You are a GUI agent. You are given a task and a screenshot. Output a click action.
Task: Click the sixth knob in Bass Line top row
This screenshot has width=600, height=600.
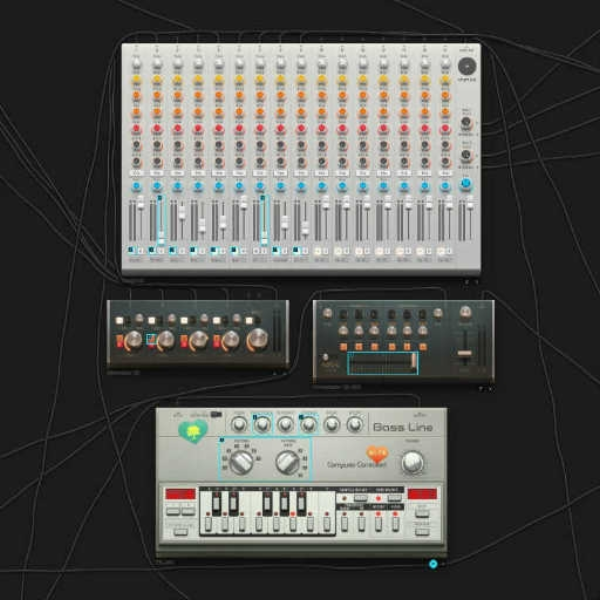click(355, 425)
